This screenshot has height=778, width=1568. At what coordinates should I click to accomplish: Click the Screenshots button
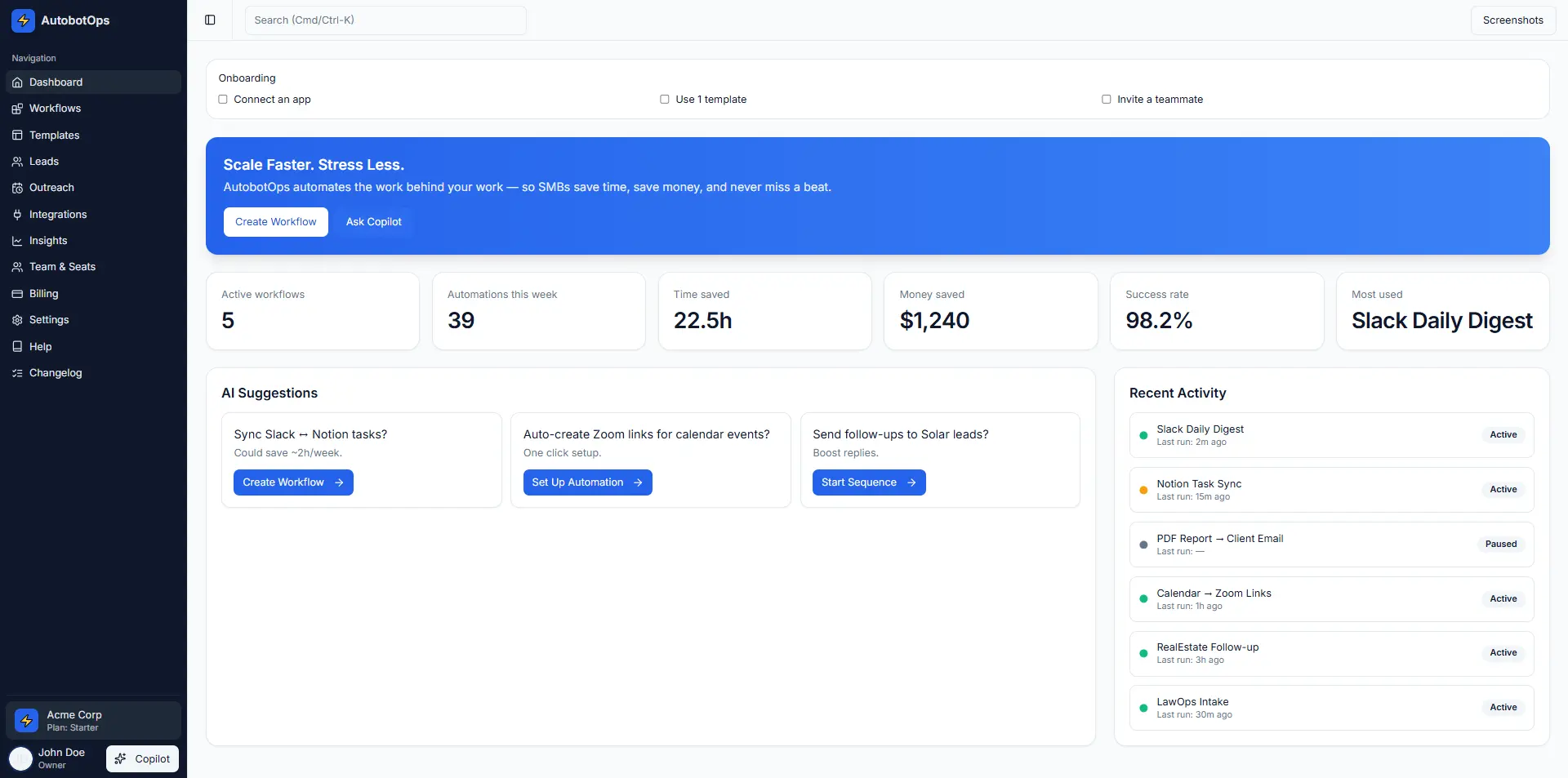click(1512, 20)
